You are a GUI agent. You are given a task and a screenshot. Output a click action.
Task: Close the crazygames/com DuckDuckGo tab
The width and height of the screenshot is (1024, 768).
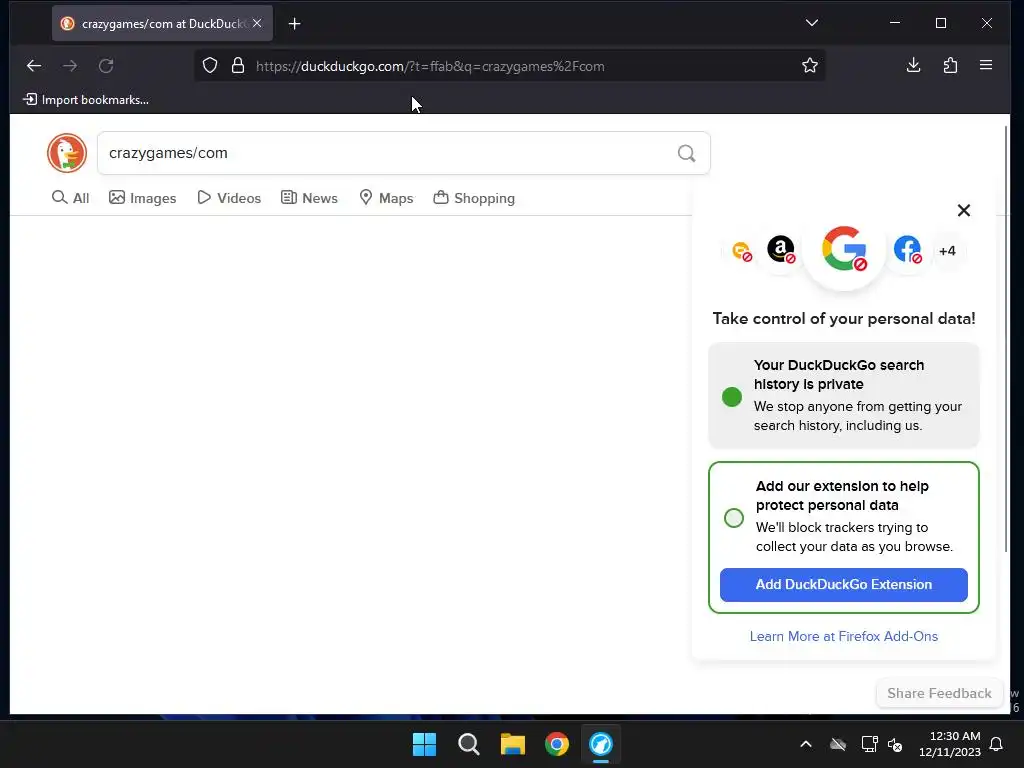257,23
